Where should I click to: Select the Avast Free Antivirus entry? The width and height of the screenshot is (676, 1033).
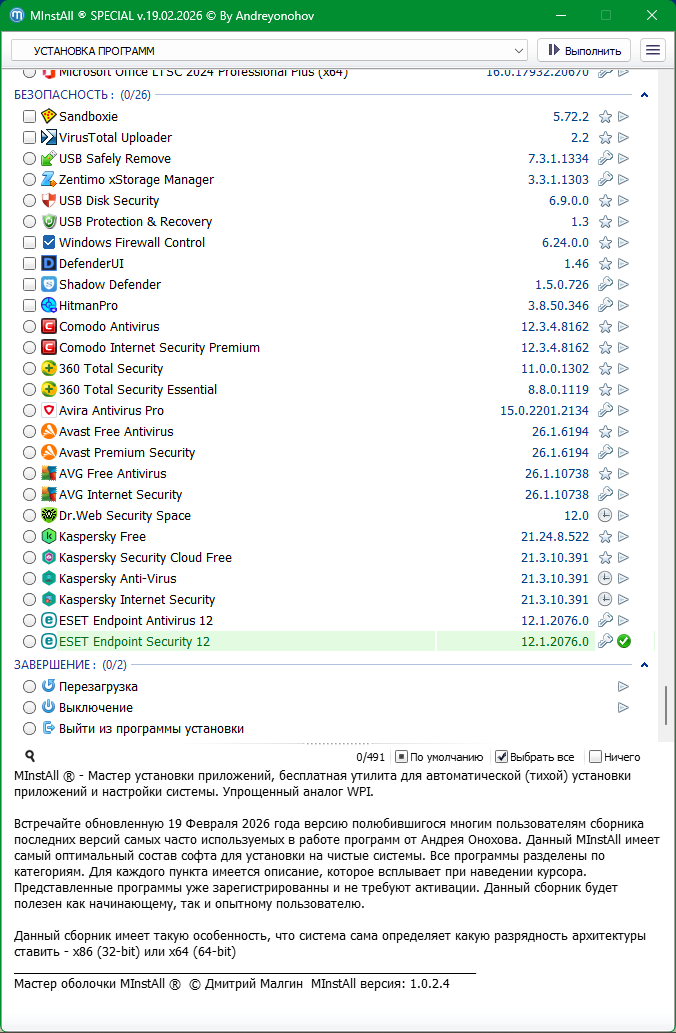pos(116,432)
